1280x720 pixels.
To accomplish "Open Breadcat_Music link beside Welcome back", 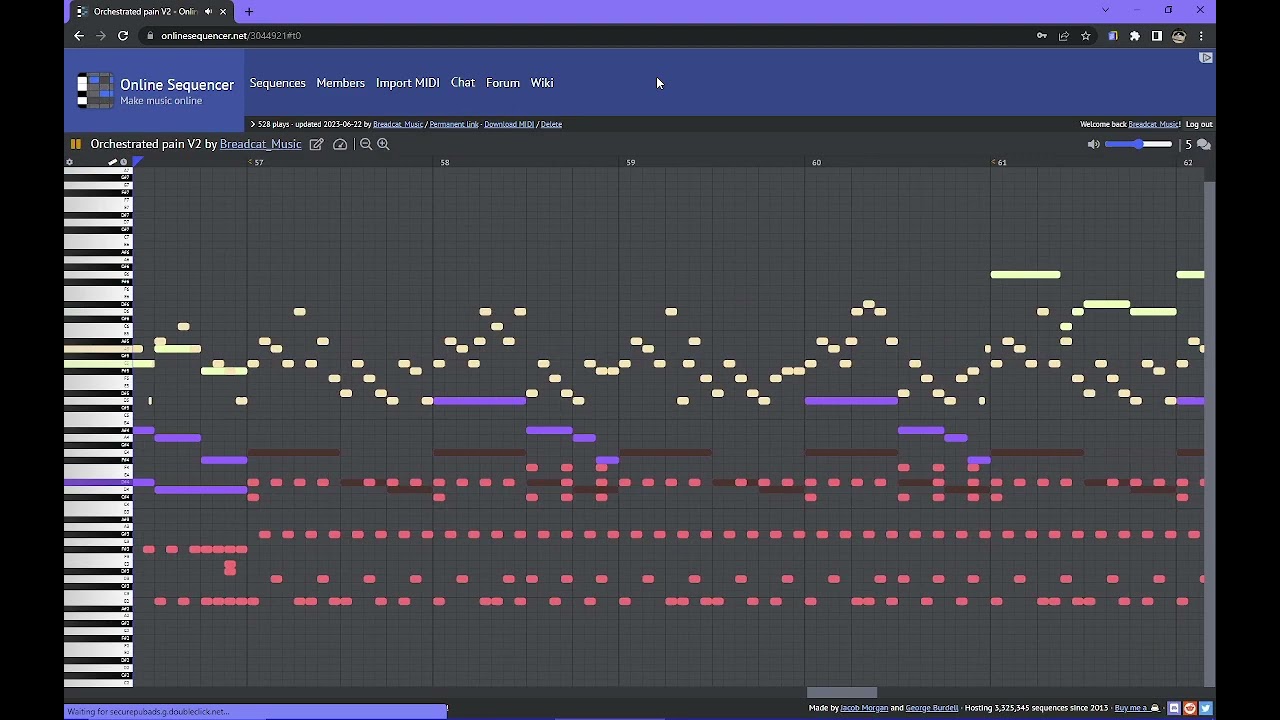I will coord(1154,124).
